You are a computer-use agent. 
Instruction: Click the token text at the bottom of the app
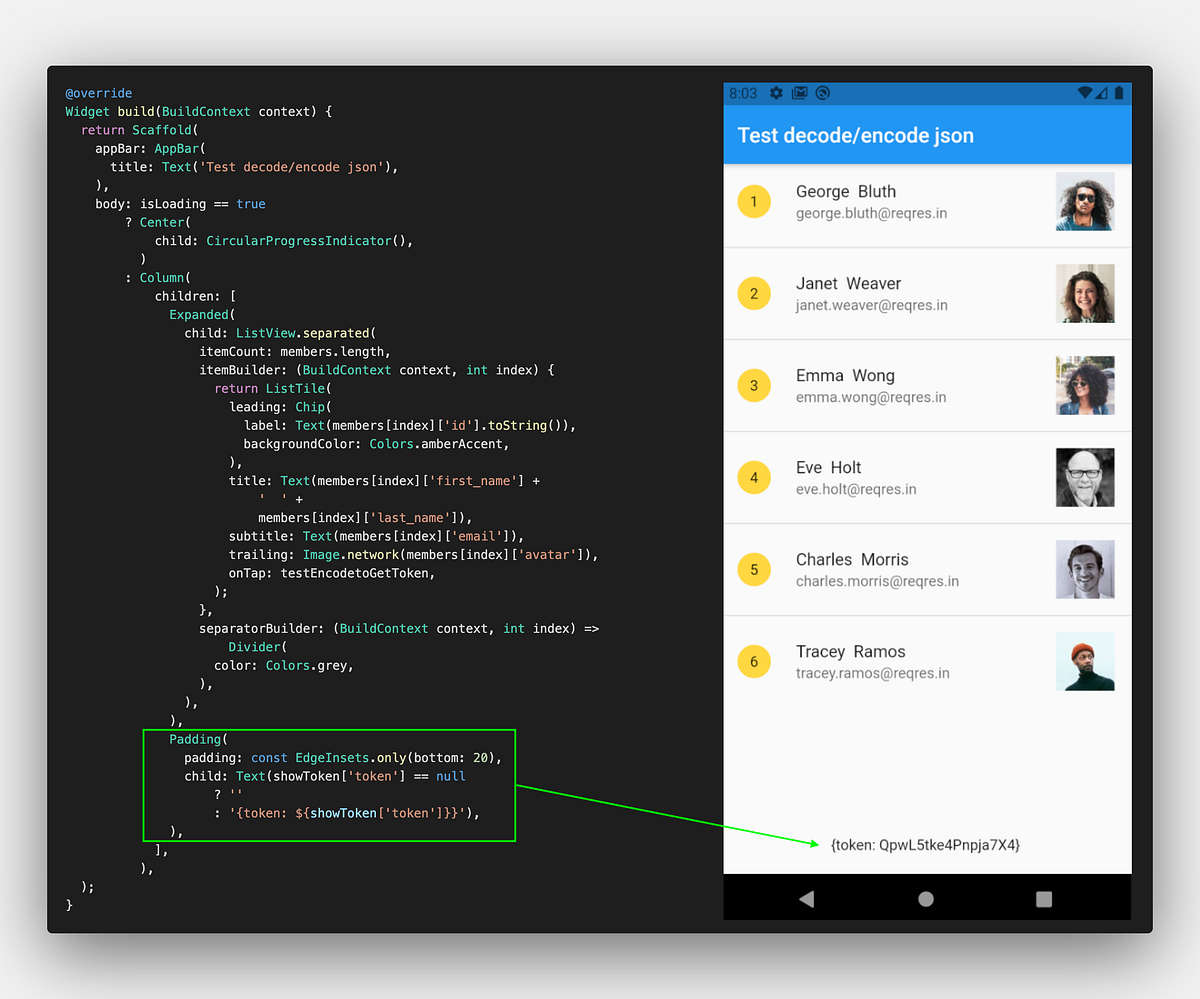point(924,845)
